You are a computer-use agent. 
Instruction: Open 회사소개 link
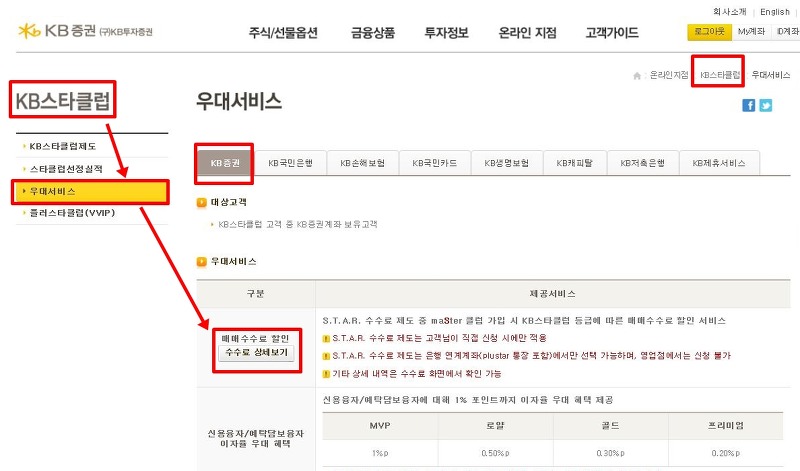[x=729, y=12]
